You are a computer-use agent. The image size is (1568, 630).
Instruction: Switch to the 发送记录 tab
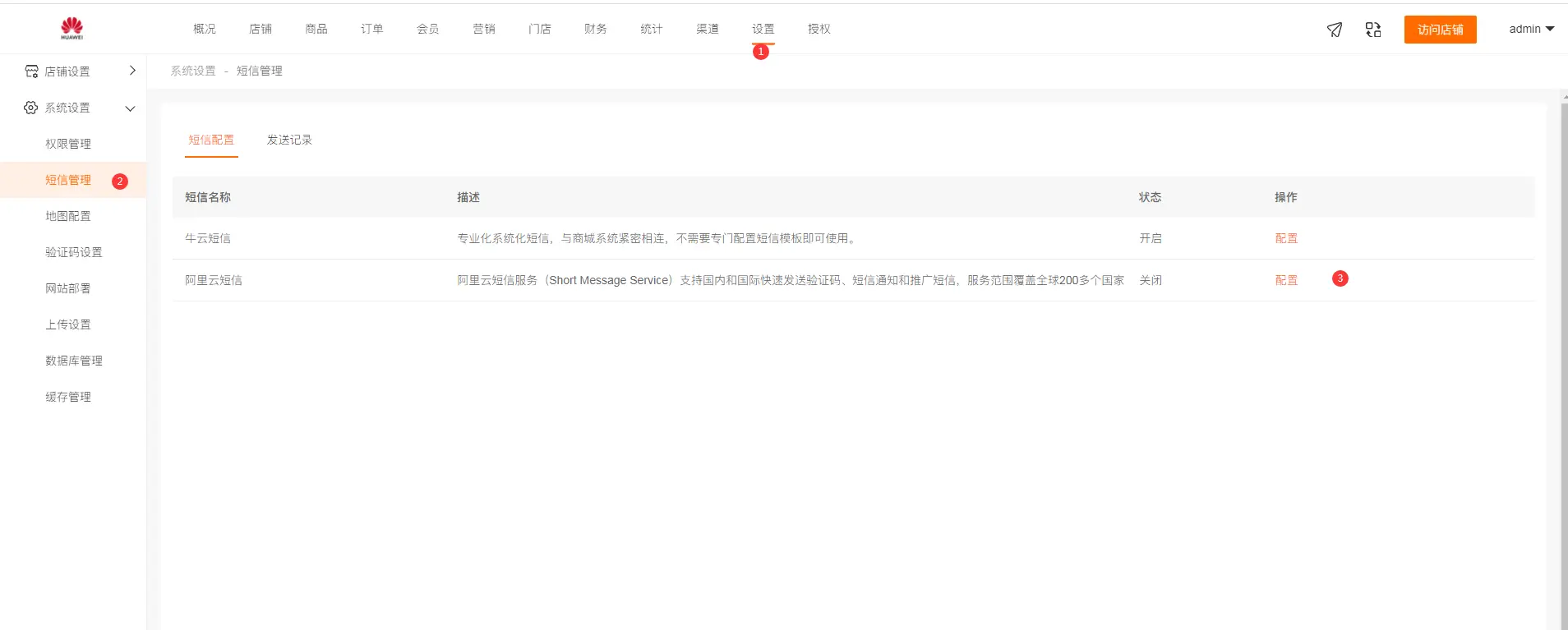289,140
